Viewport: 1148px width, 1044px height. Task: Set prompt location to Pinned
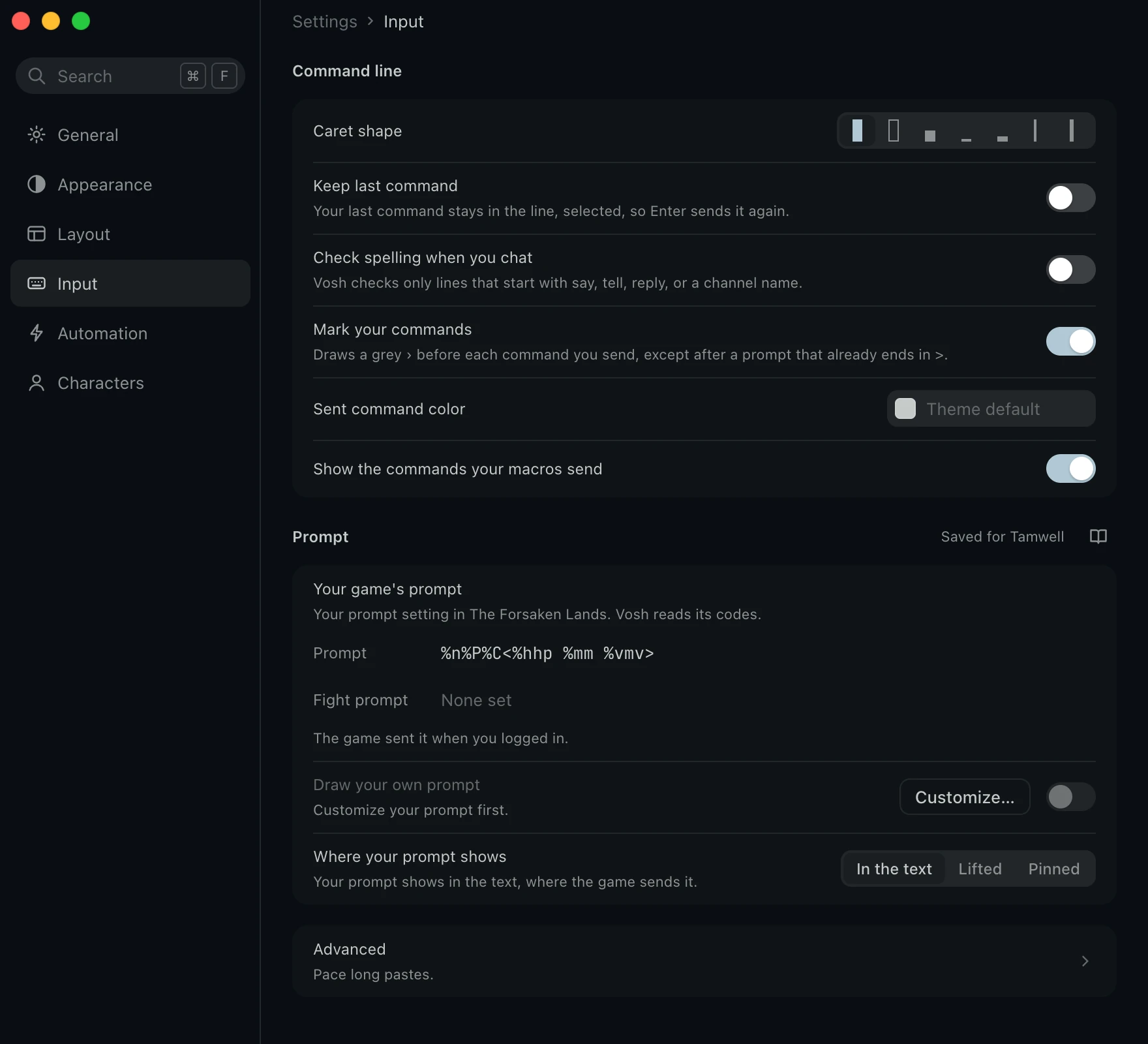pos(1053,868)
